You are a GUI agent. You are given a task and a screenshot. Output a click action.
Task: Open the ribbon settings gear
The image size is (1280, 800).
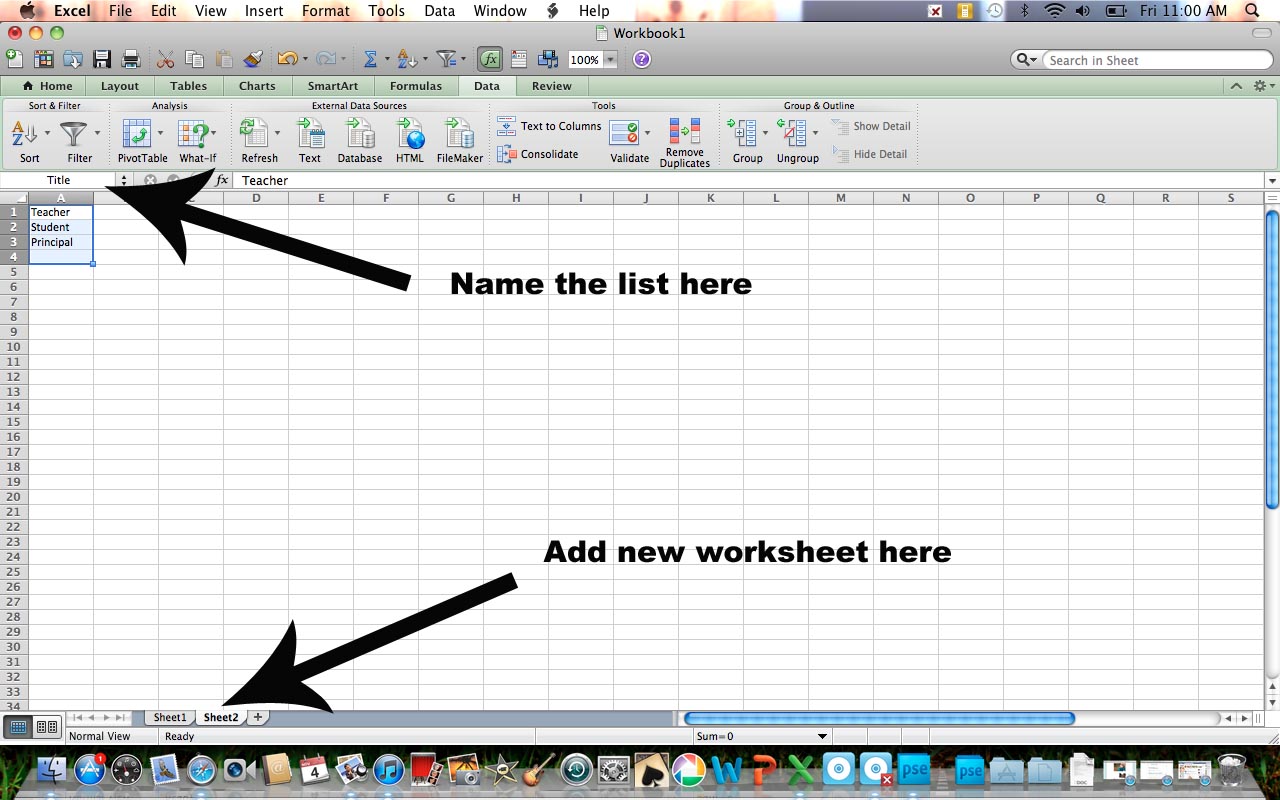pos(1259,86)
